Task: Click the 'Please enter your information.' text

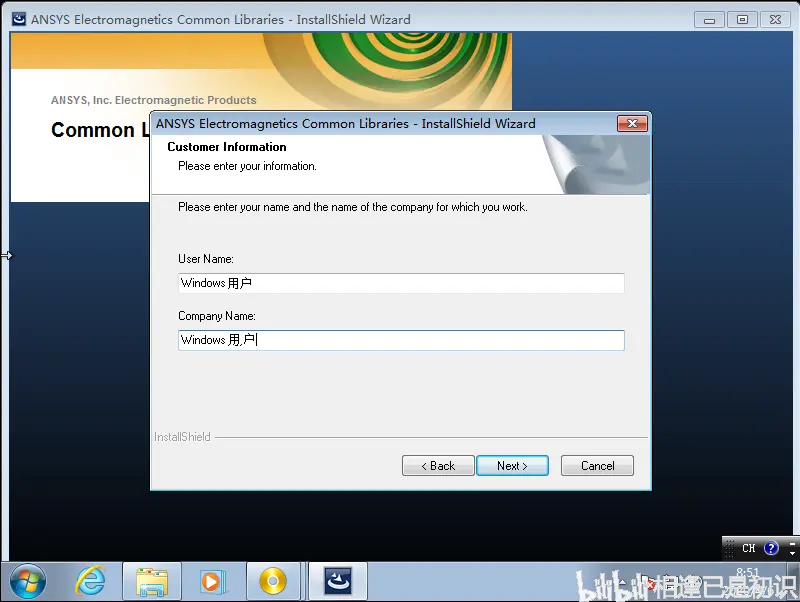Action: click(x=247, y=166)
